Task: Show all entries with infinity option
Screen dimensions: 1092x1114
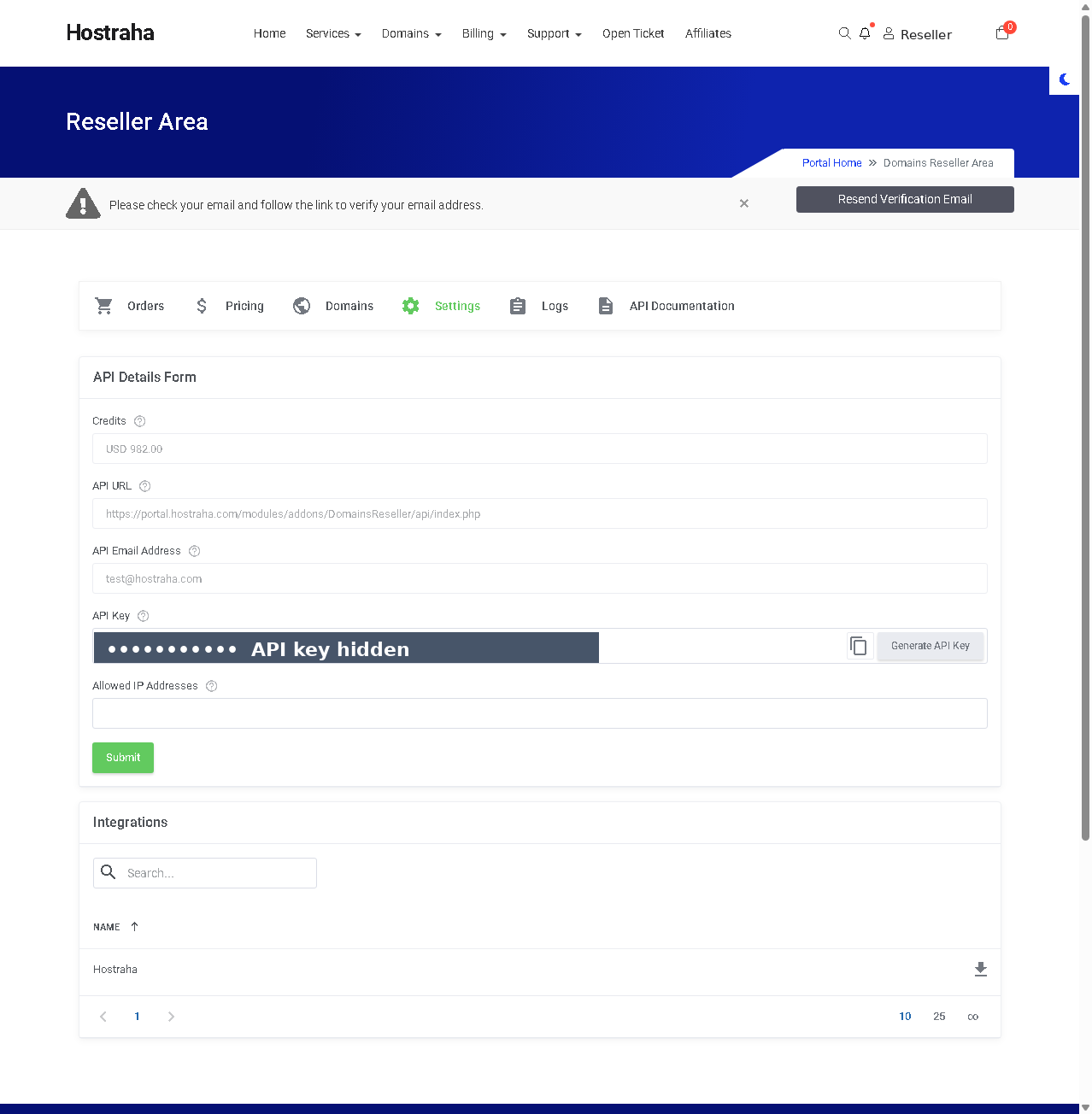Action: tap(972, 1017)
